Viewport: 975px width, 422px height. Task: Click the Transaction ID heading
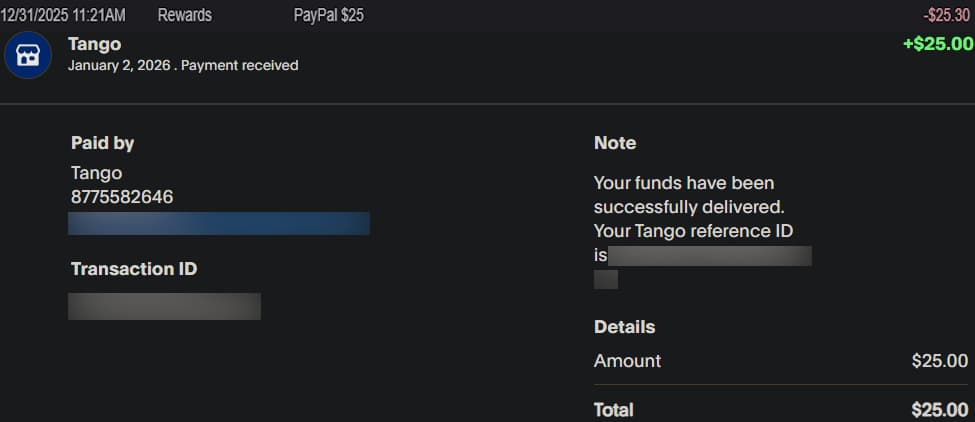coord(134,269)
